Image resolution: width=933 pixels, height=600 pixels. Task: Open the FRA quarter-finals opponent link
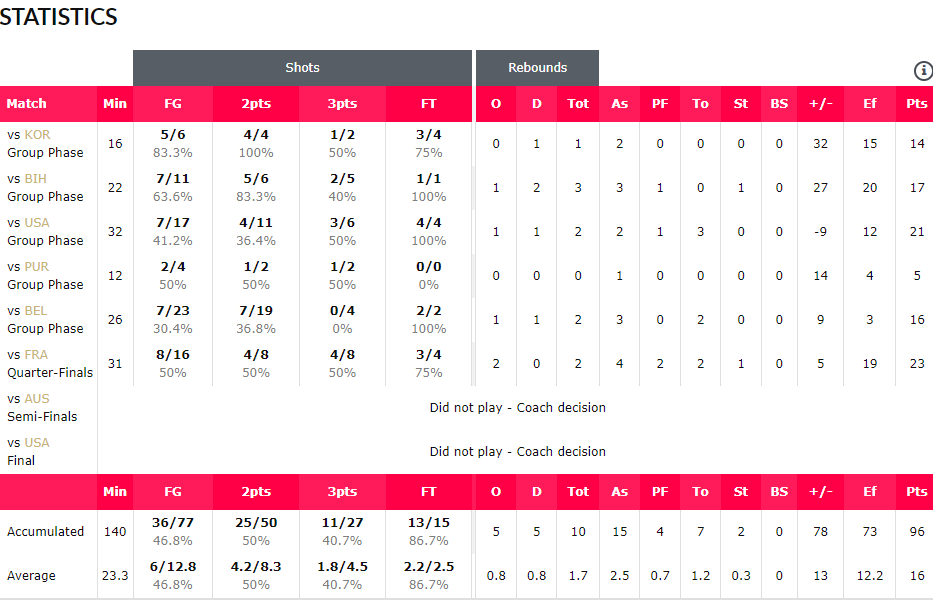click(36, 355)
